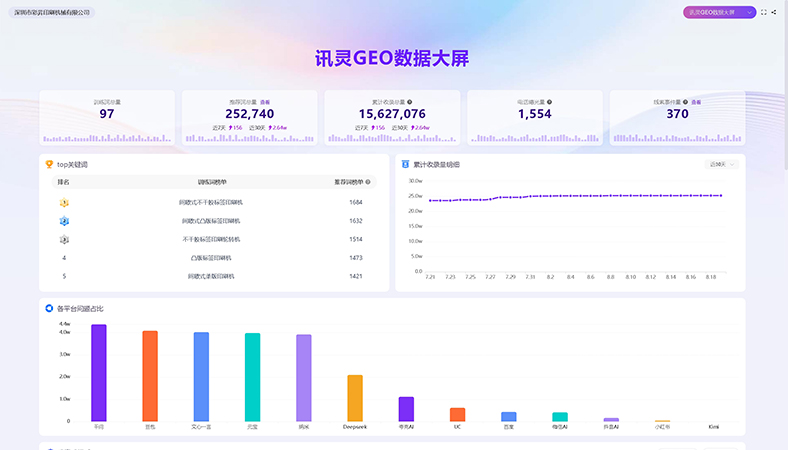
Task: Select the blue rank 2 medal
Action: point(64,221)
